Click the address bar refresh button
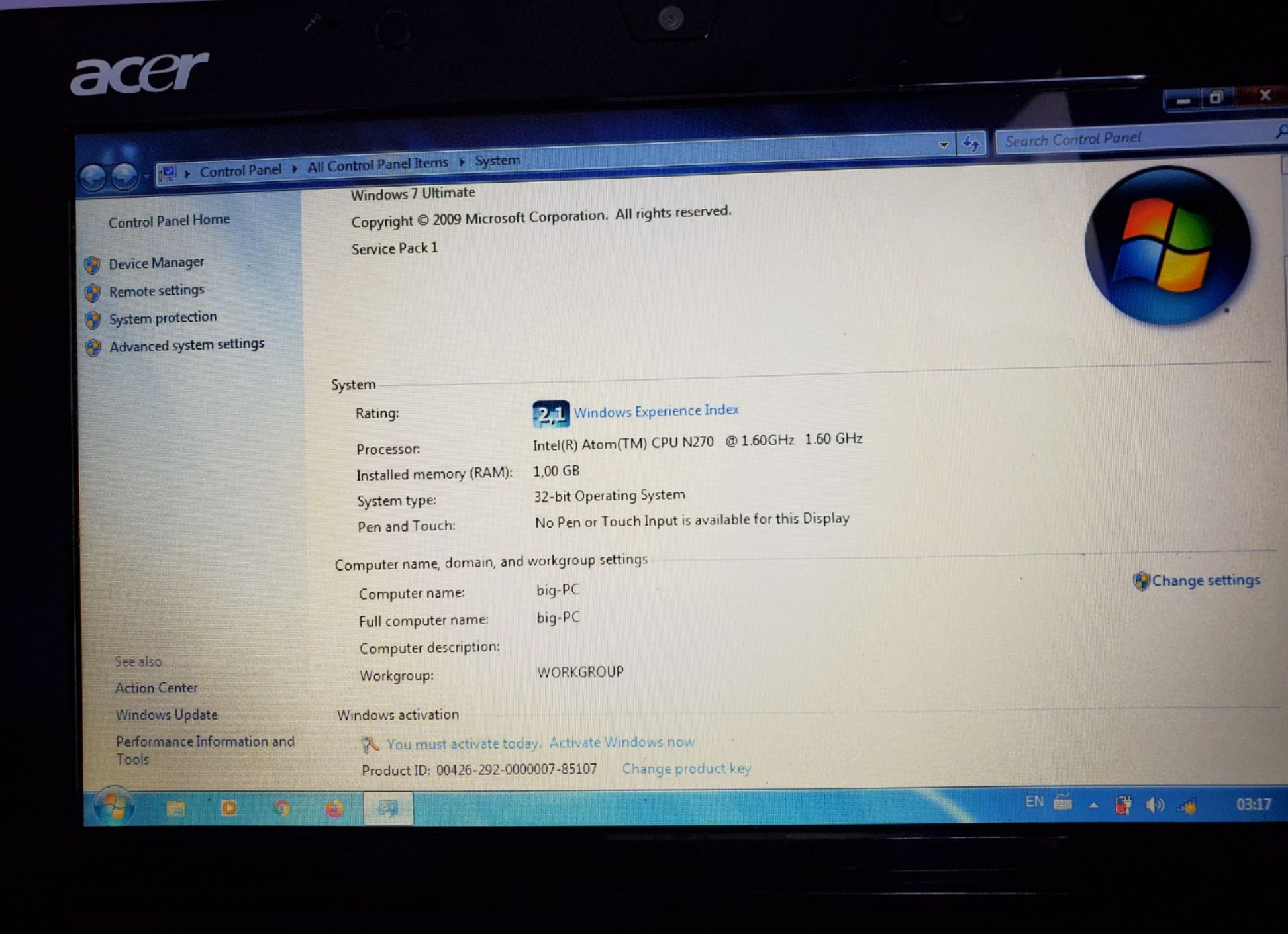The image size is (1288, 934). pos(971,143)
